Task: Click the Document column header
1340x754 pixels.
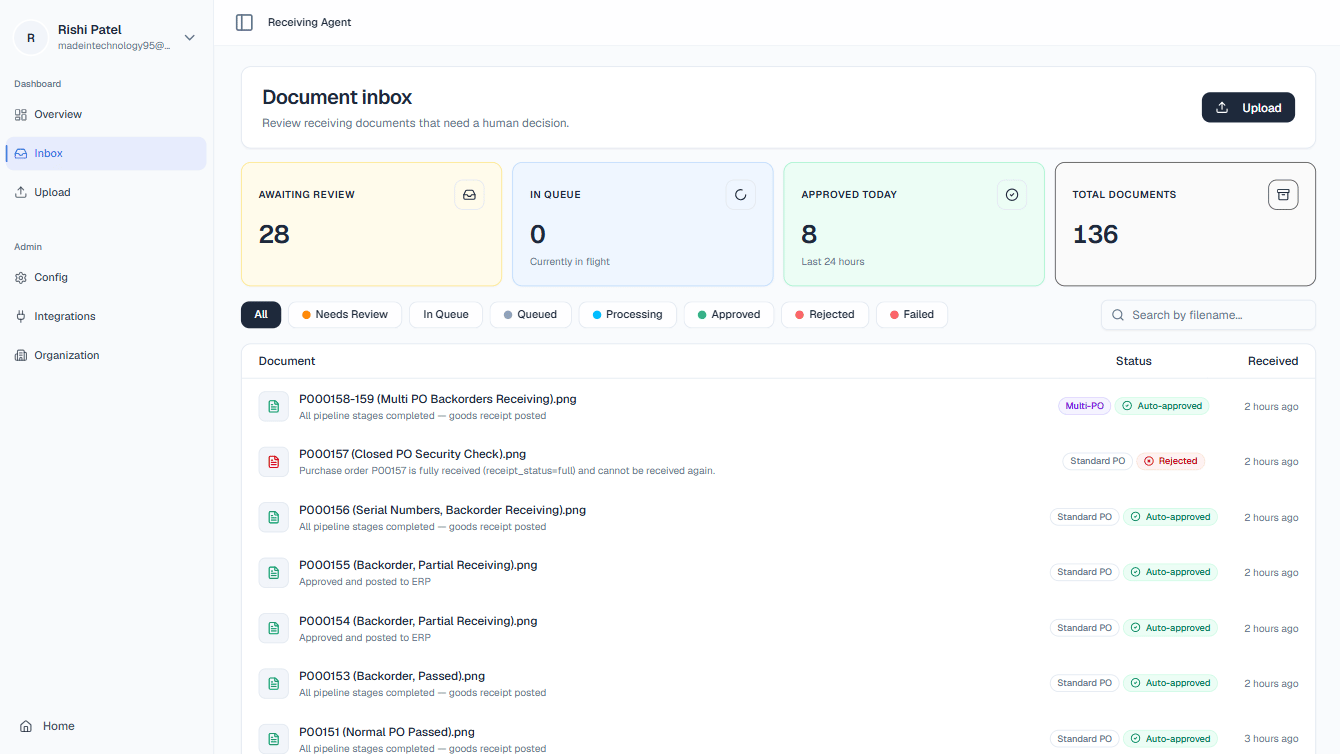Action: (287, 361)
